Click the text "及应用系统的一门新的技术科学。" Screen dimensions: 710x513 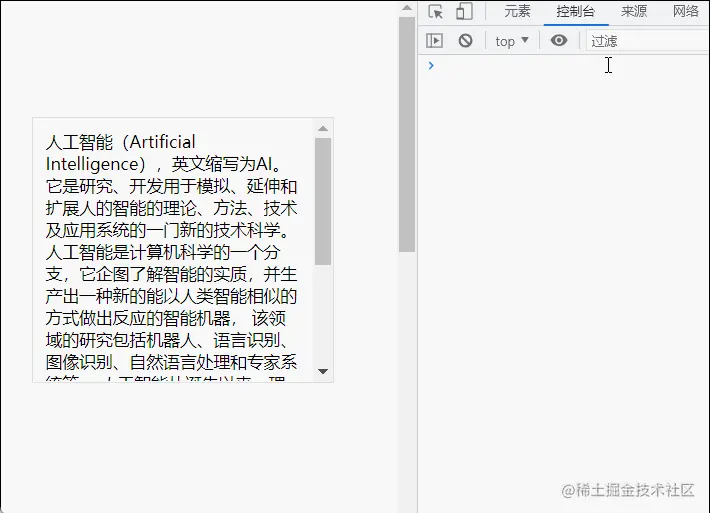[167, 230]
